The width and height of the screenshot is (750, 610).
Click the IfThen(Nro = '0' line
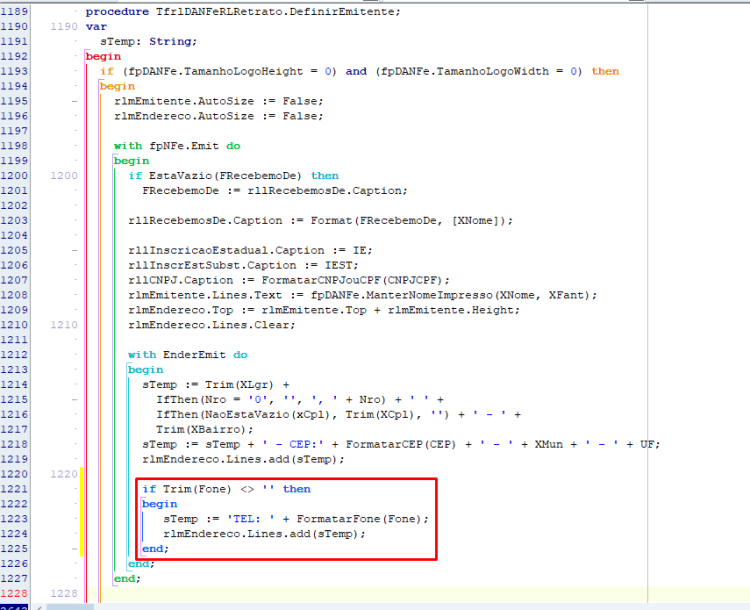[300, 399]
